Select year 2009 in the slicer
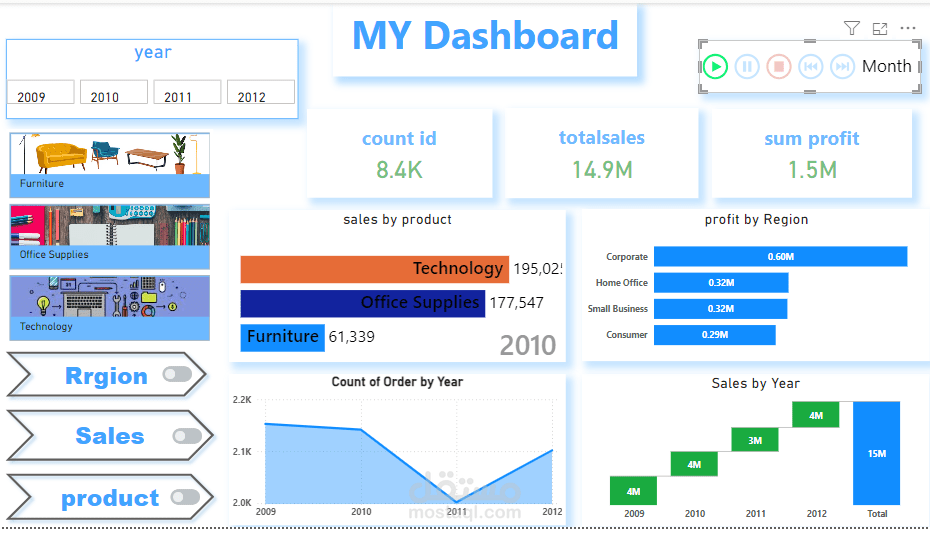This screenshot has height=533, width=930. point(40,92)
